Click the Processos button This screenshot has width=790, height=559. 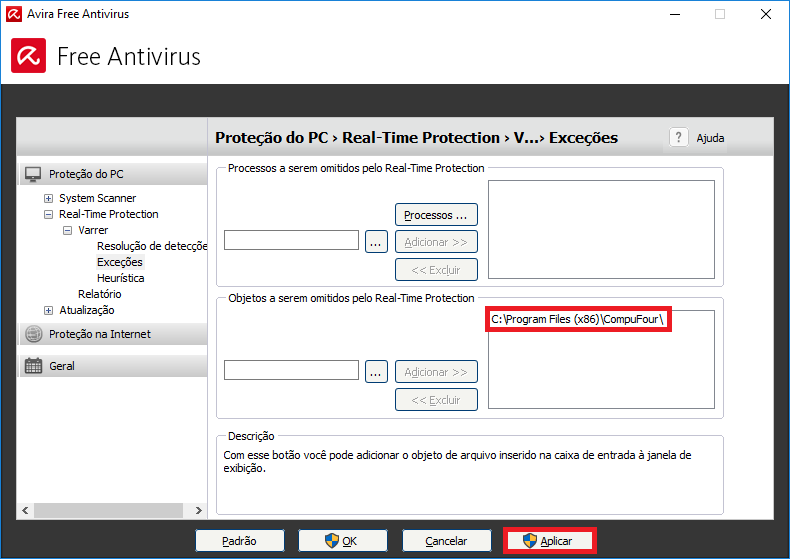point(436,215)
